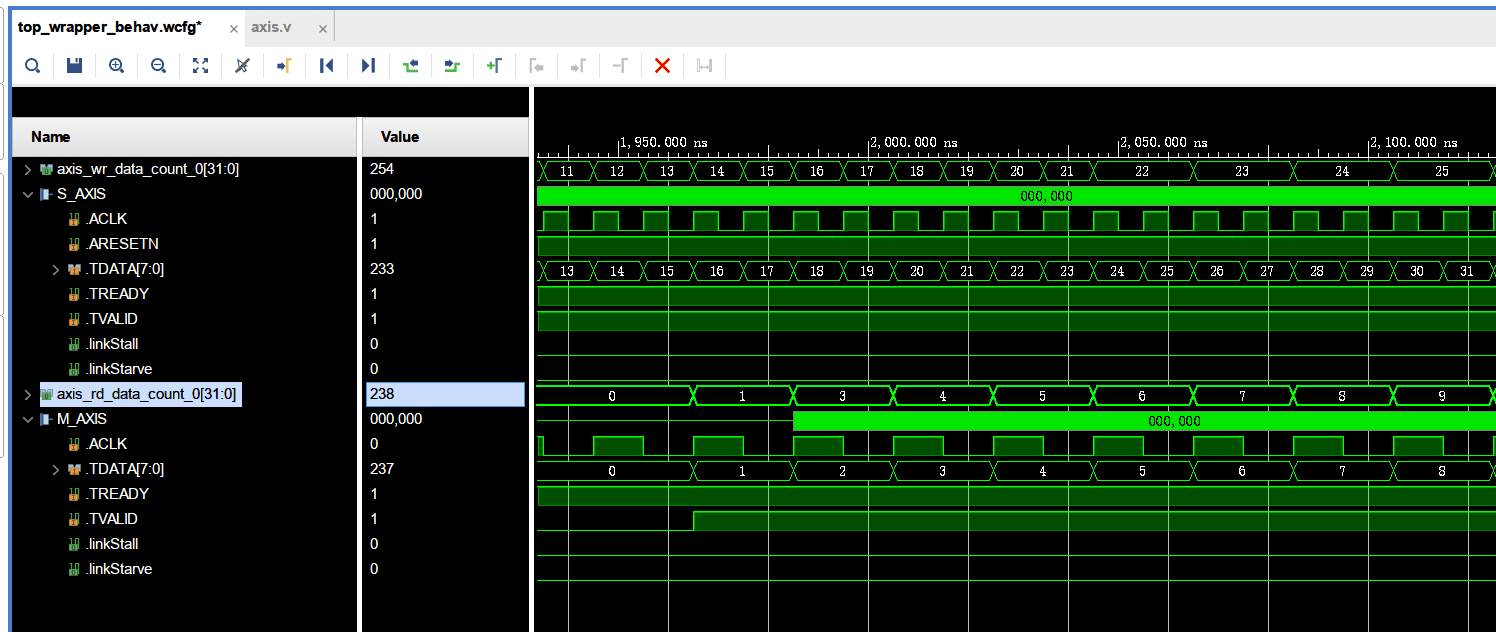Select .linkStarve signal under M_AXIS
Image resolution: width=1496 pixels, height=632 pixels.
tap(119, 569)
